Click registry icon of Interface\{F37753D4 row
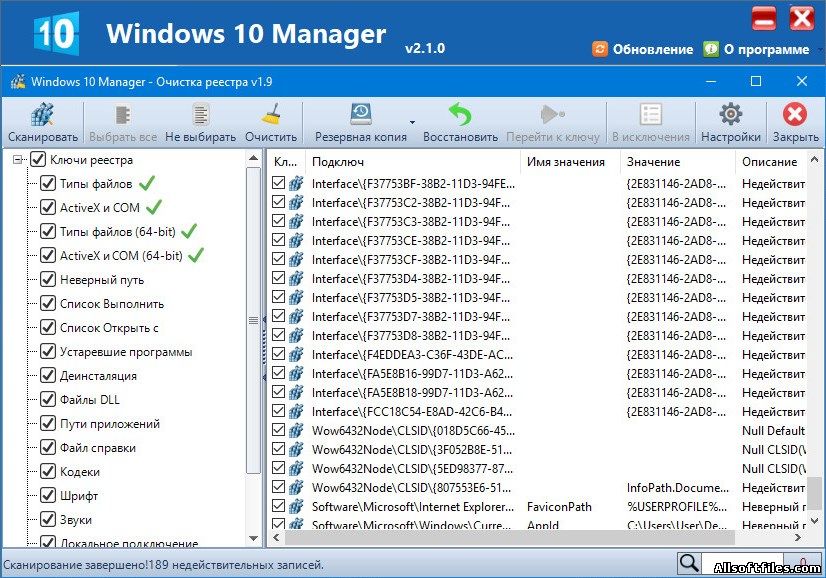Screen dimensions: 826x578 pos(296,279)
